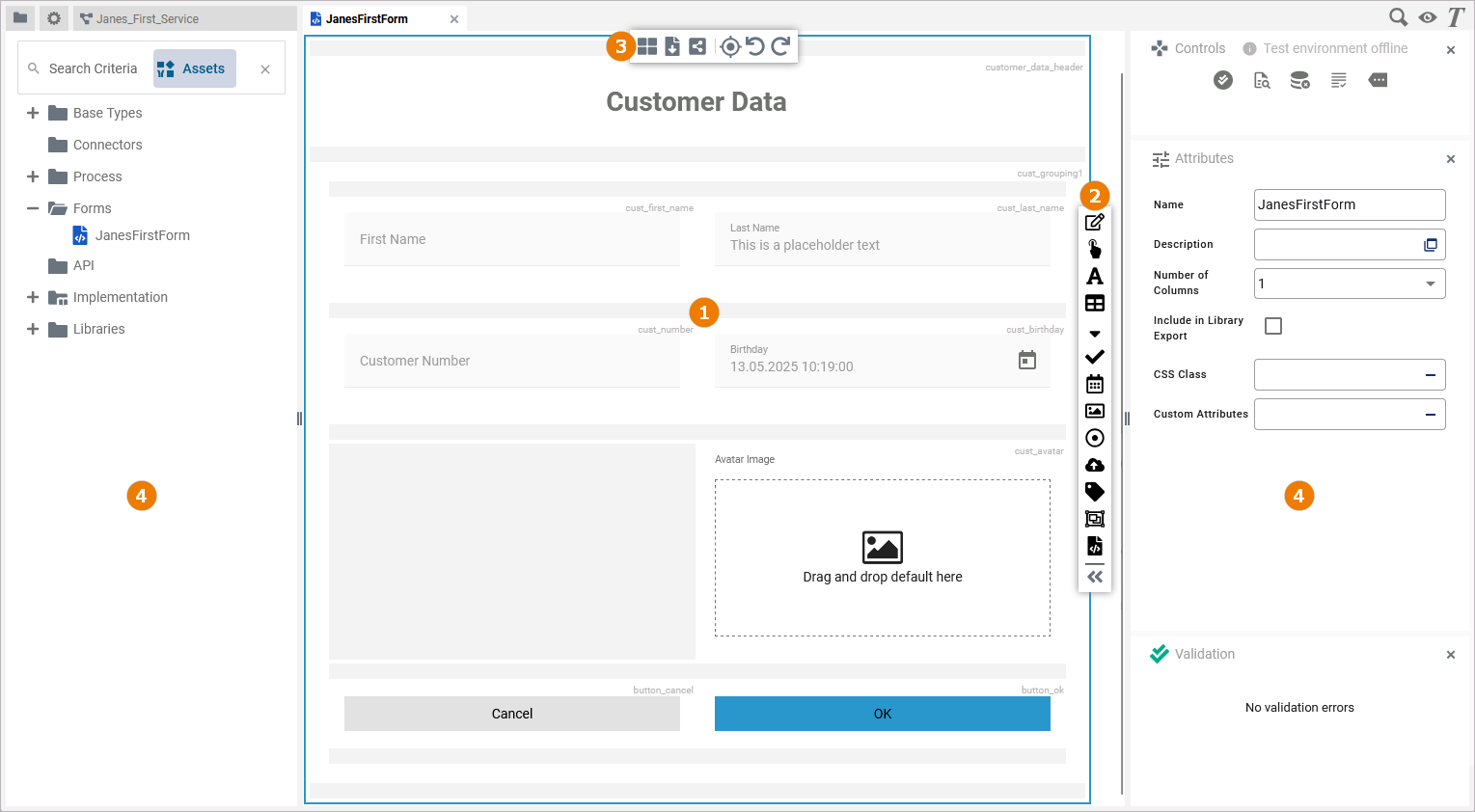
Task: Click the Cancel button on form
Action: pos(511,714)
